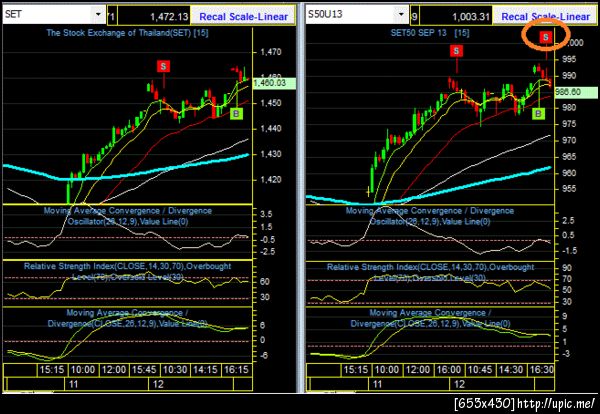Click the 16:00 time label on S50U13 axis
Viewport: 600px width, 414px height.
[448, 370]
